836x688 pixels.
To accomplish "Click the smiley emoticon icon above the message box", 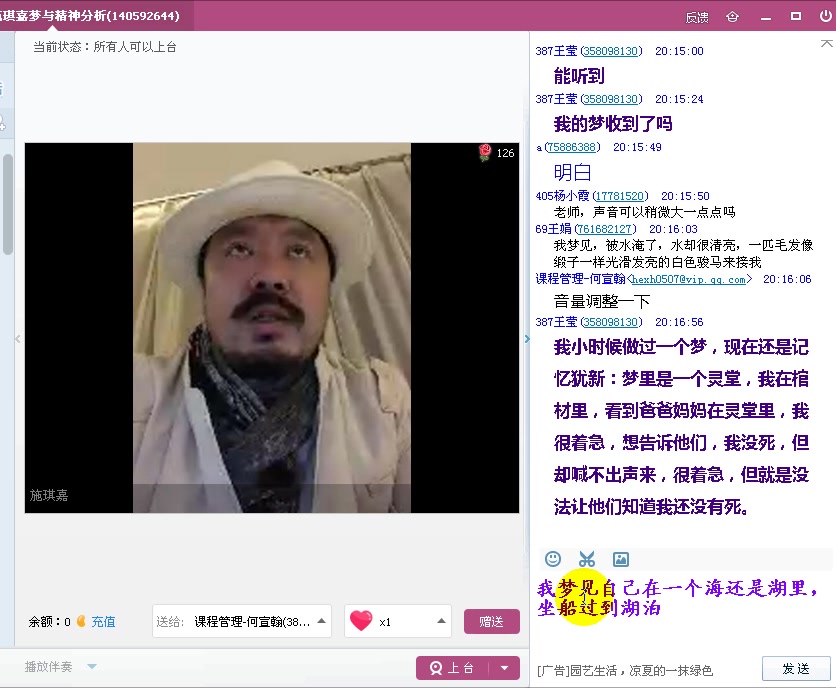I will (553, 559).
